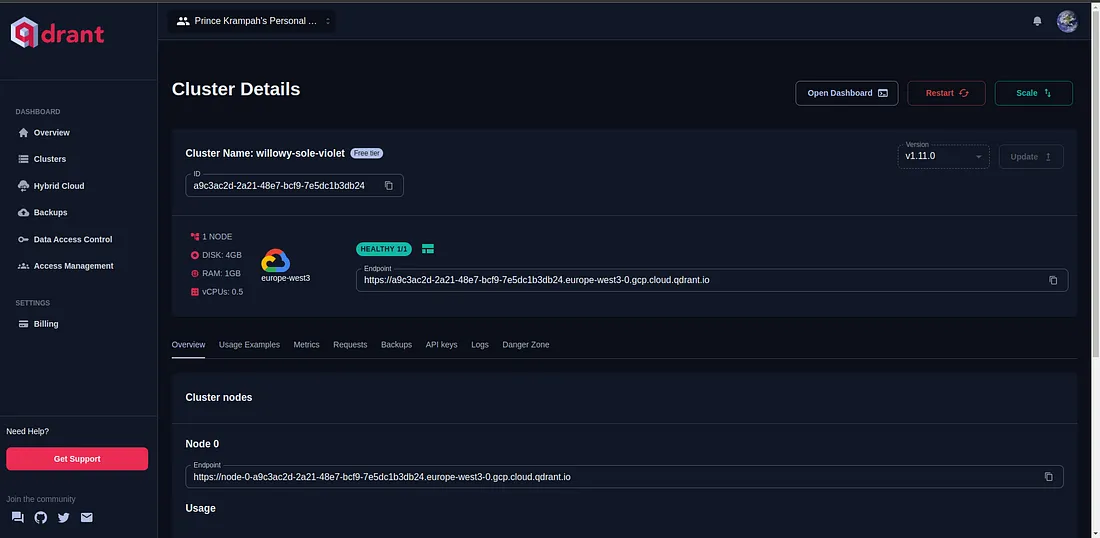Copy the cluster ID to clipboard
The width and height of the screenshot is (1100, 538).
tap(389, 186)
